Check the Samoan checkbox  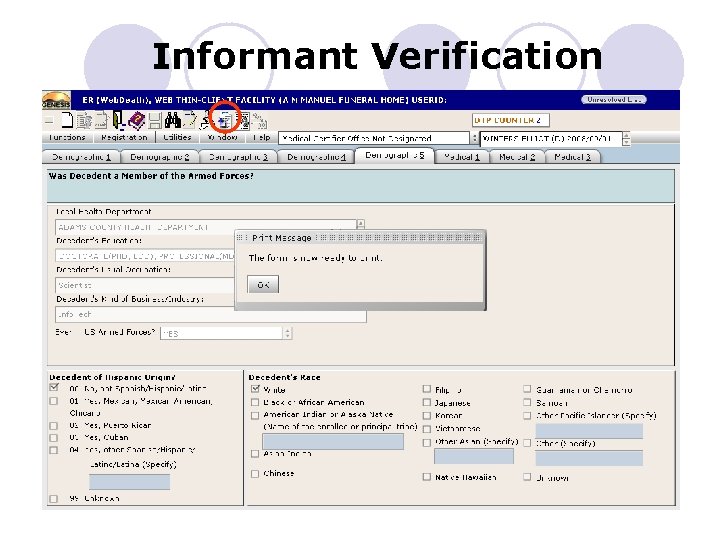coord(527,403)
